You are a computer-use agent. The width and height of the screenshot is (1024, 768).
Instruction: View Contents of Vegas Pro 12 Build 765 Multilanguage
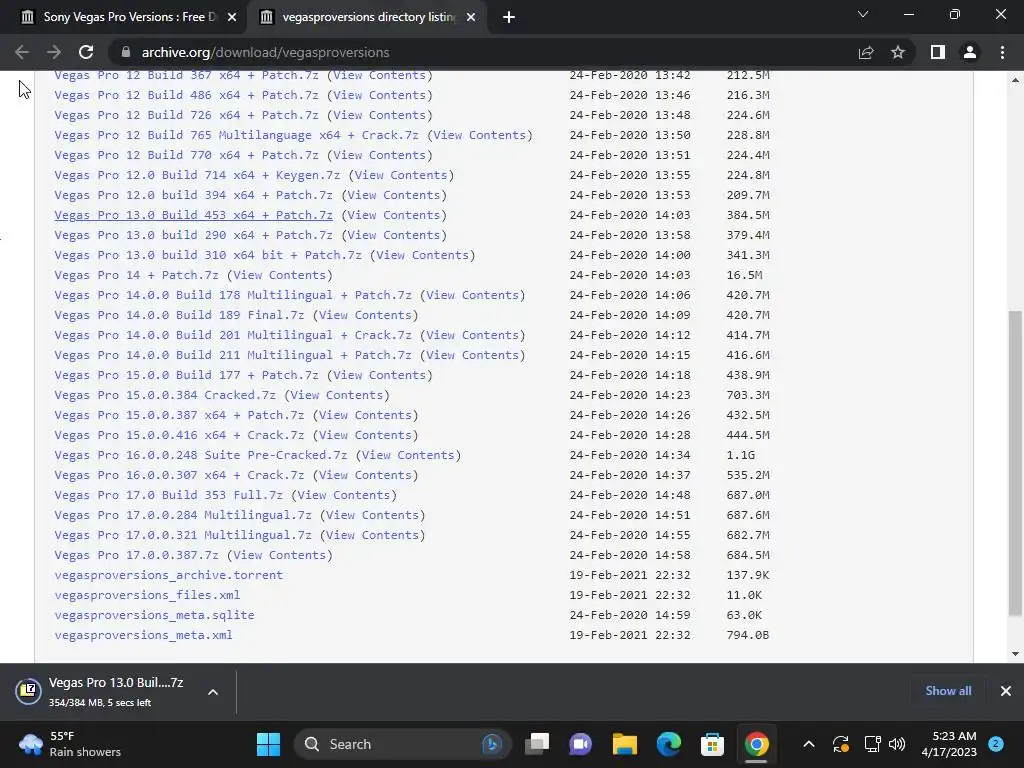point(479,135)
